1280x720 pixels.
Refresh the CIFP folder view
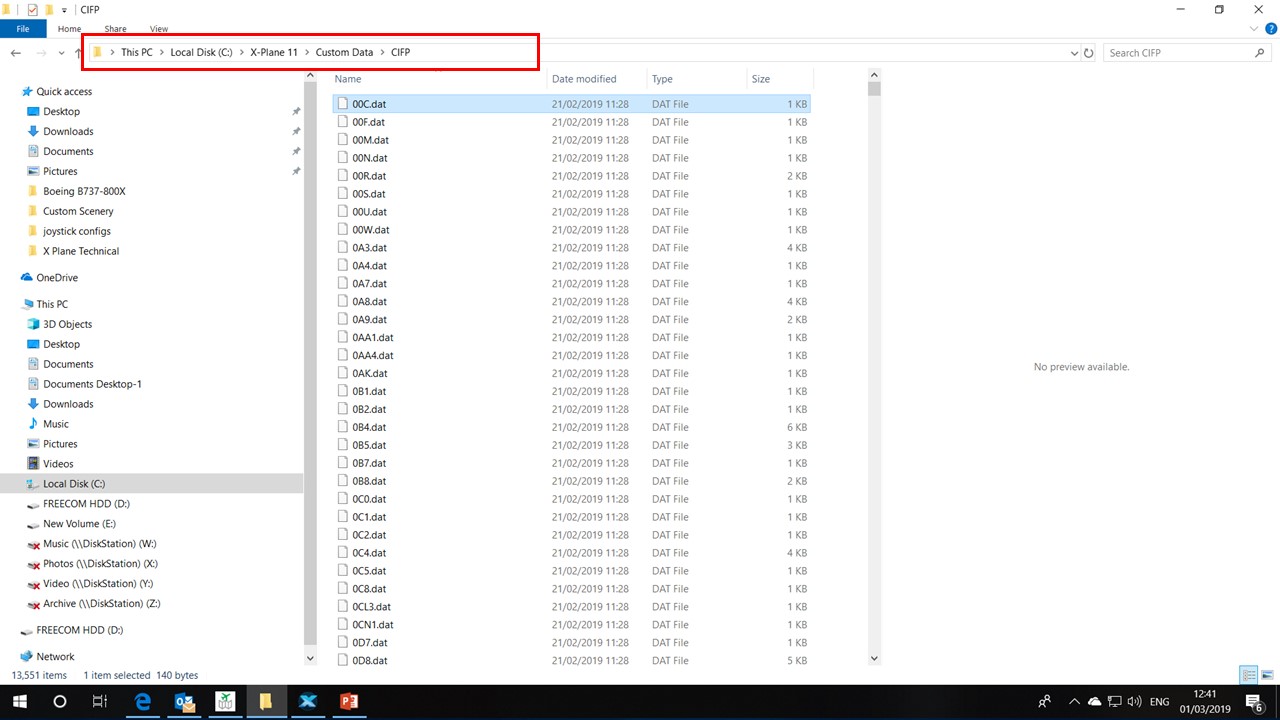pyautogui.click(x=1089, y=53)
